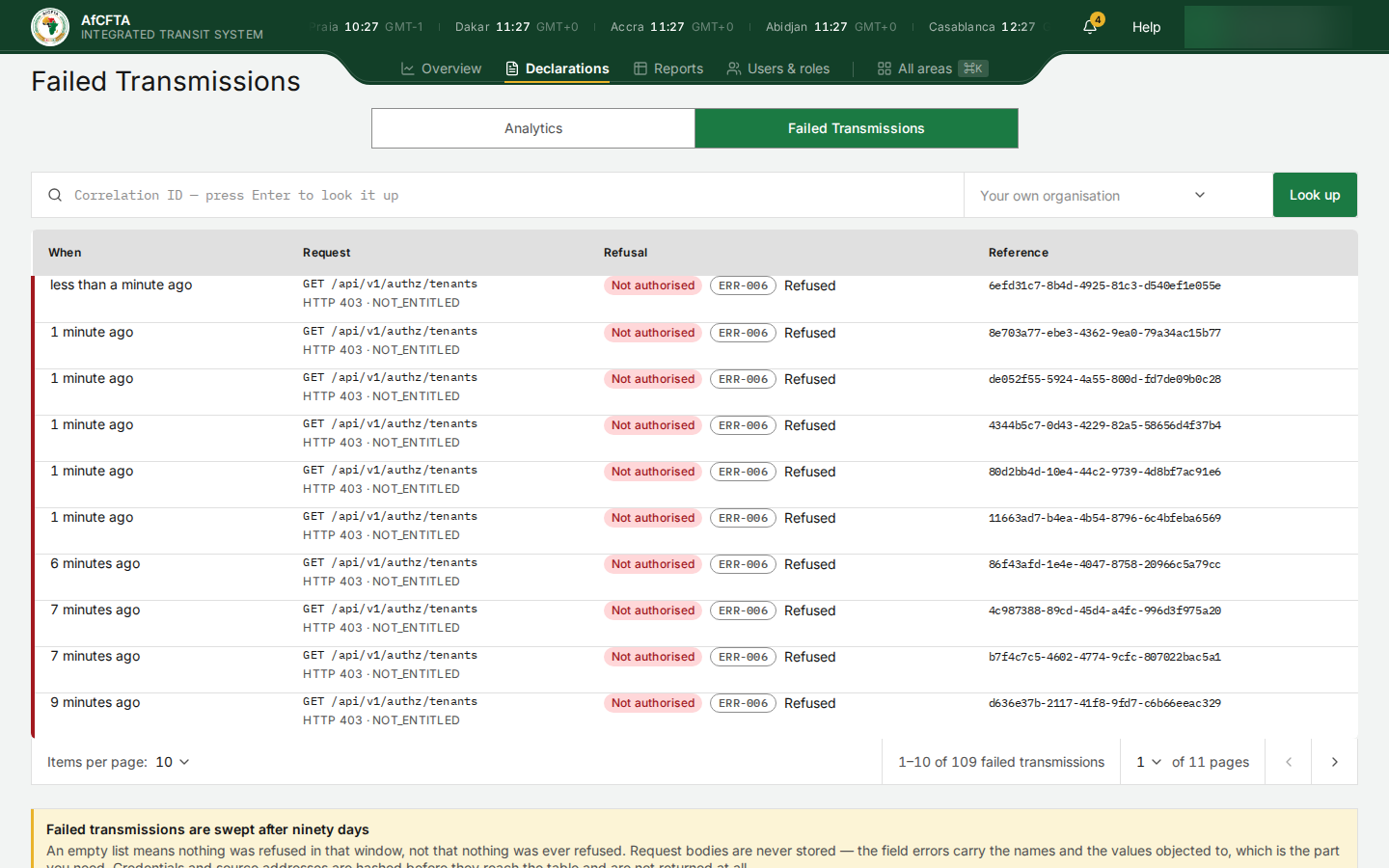Viewport: 1389px width, 868px height.
Task: Select reference 4c987388-89cd-45d4-a4fc-996d3f975a20
Action: 1104,610
